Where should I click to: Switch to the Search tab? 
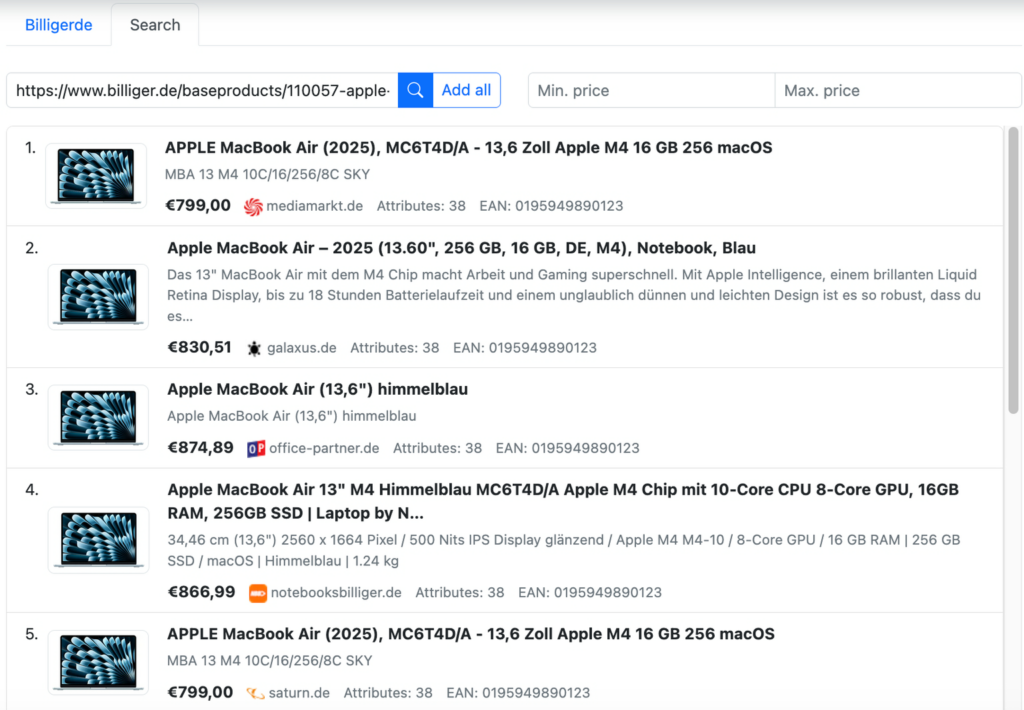coord(155,25)
